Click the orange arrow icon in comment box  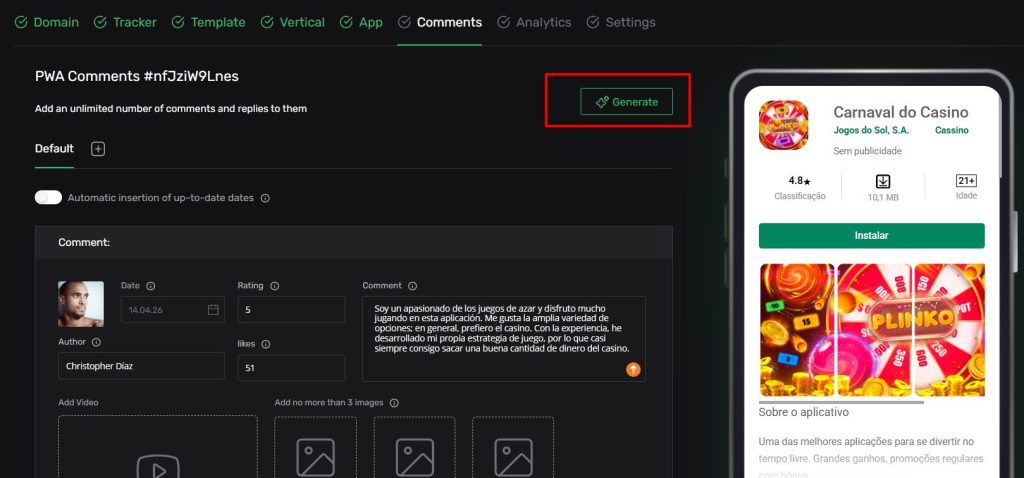click(633, 369)
